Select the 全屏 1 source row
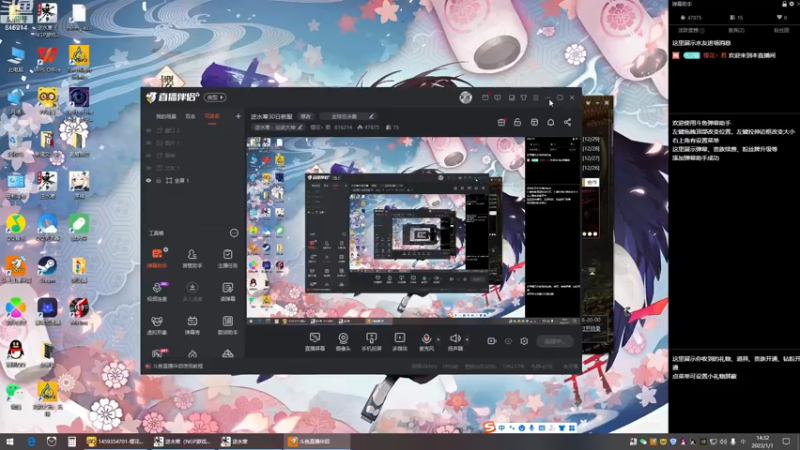The image size is (800, 450). 193,181
